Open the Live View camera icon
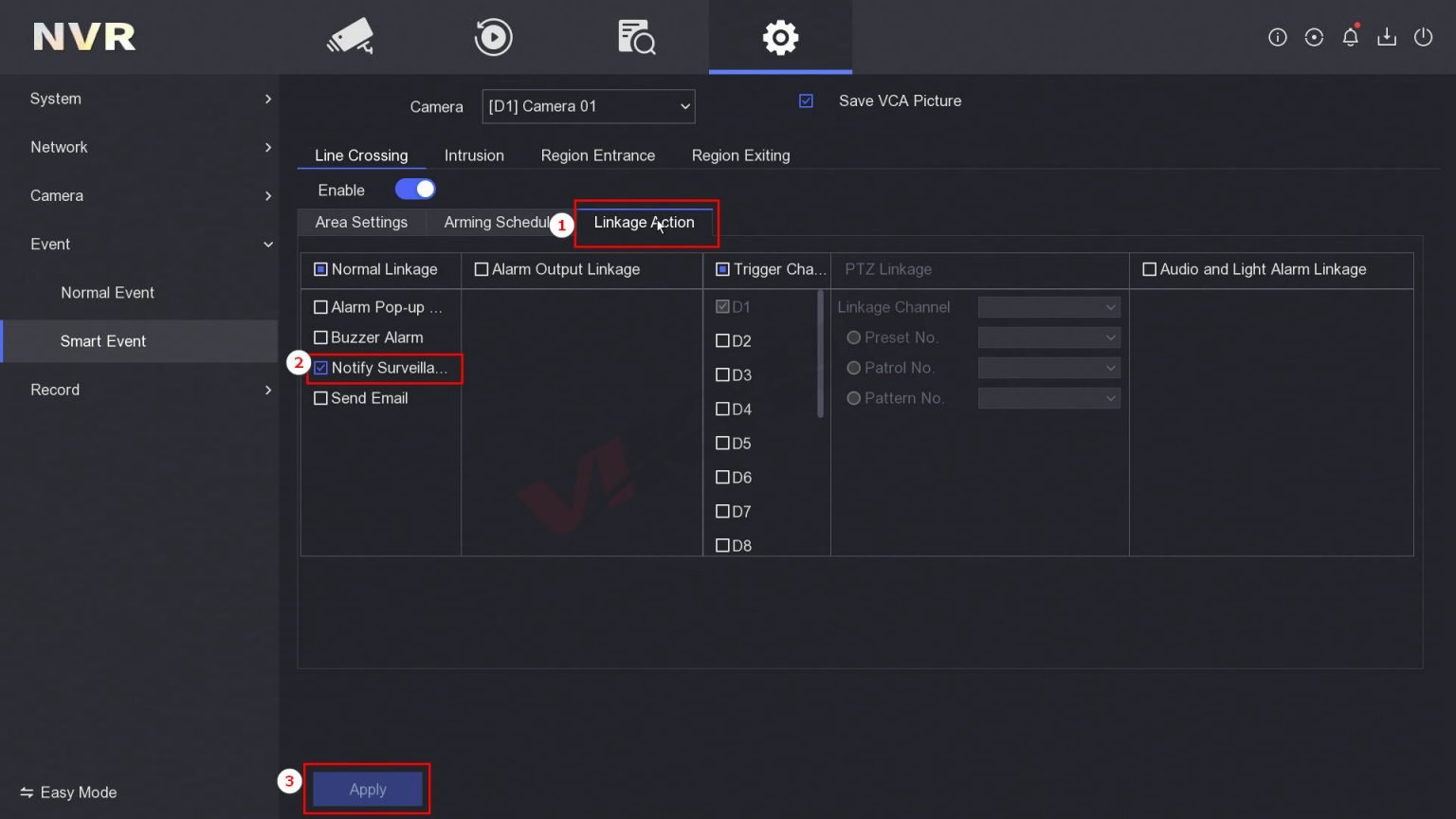The height and width of the screenshot is (819, 1456). (x=349, y=37)
